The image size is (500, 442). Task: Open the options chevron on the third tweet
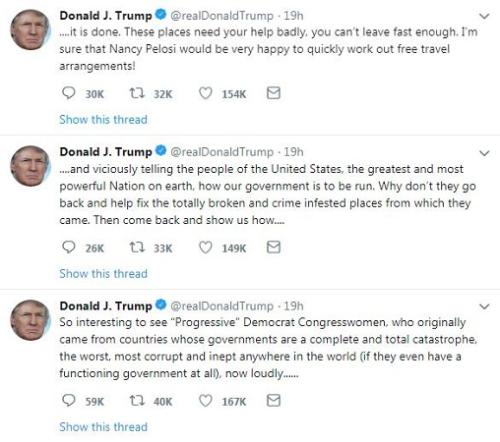coord(484,306)
